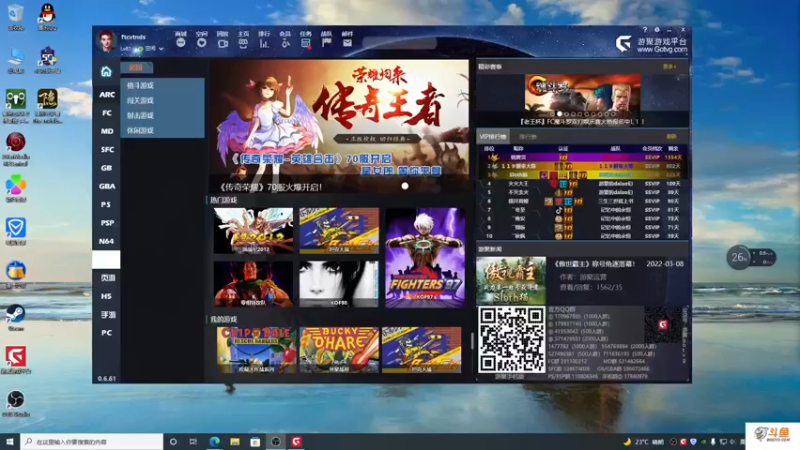Open the Chip 'n Dale game thumbnail
Screen dimensions: 800x450
(x=256, y=350)
